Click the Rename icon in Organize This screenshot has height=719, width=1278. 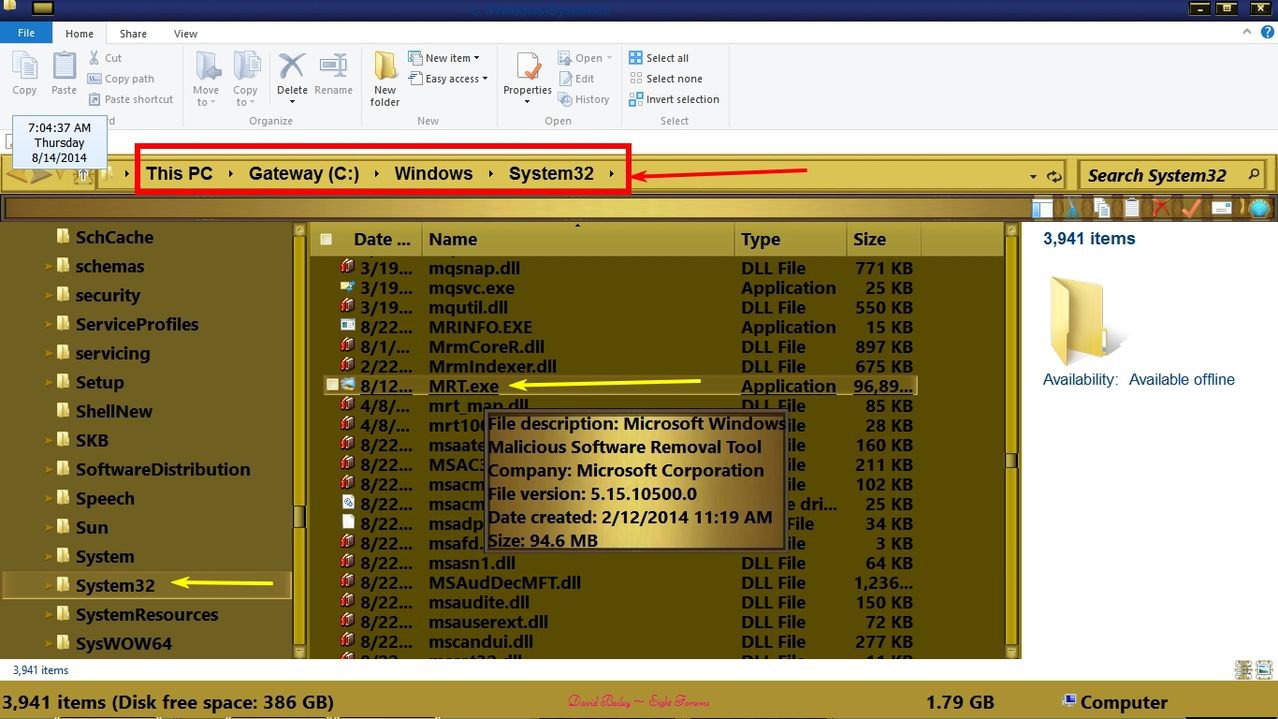[333, 67]
